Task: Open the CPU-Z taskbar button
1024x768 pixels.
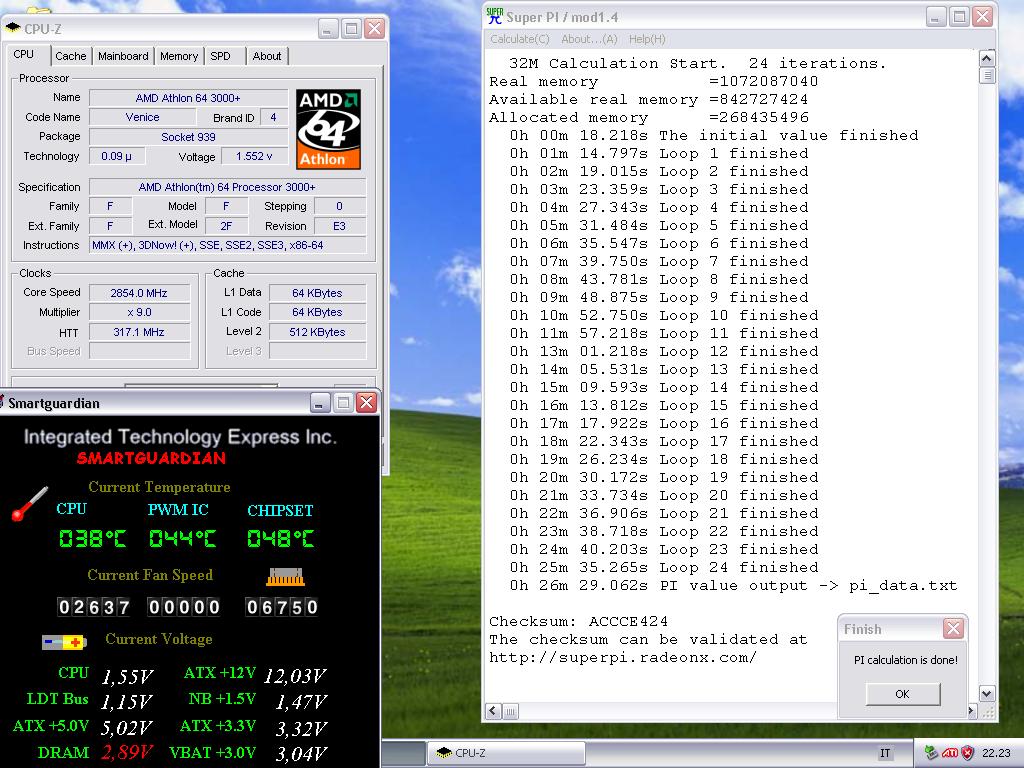Action: [x=506, y=753]
